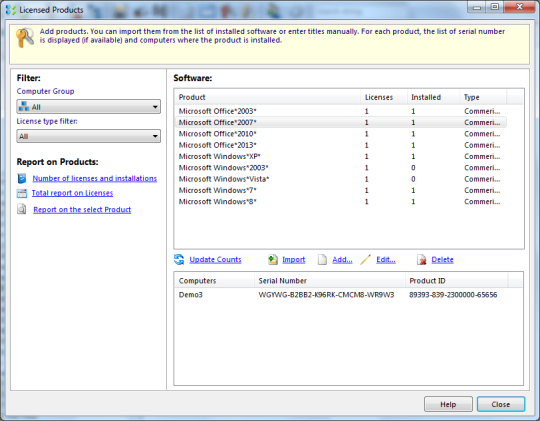
Task: Select the Microsoft Windows*7* row
Action: 341,190
